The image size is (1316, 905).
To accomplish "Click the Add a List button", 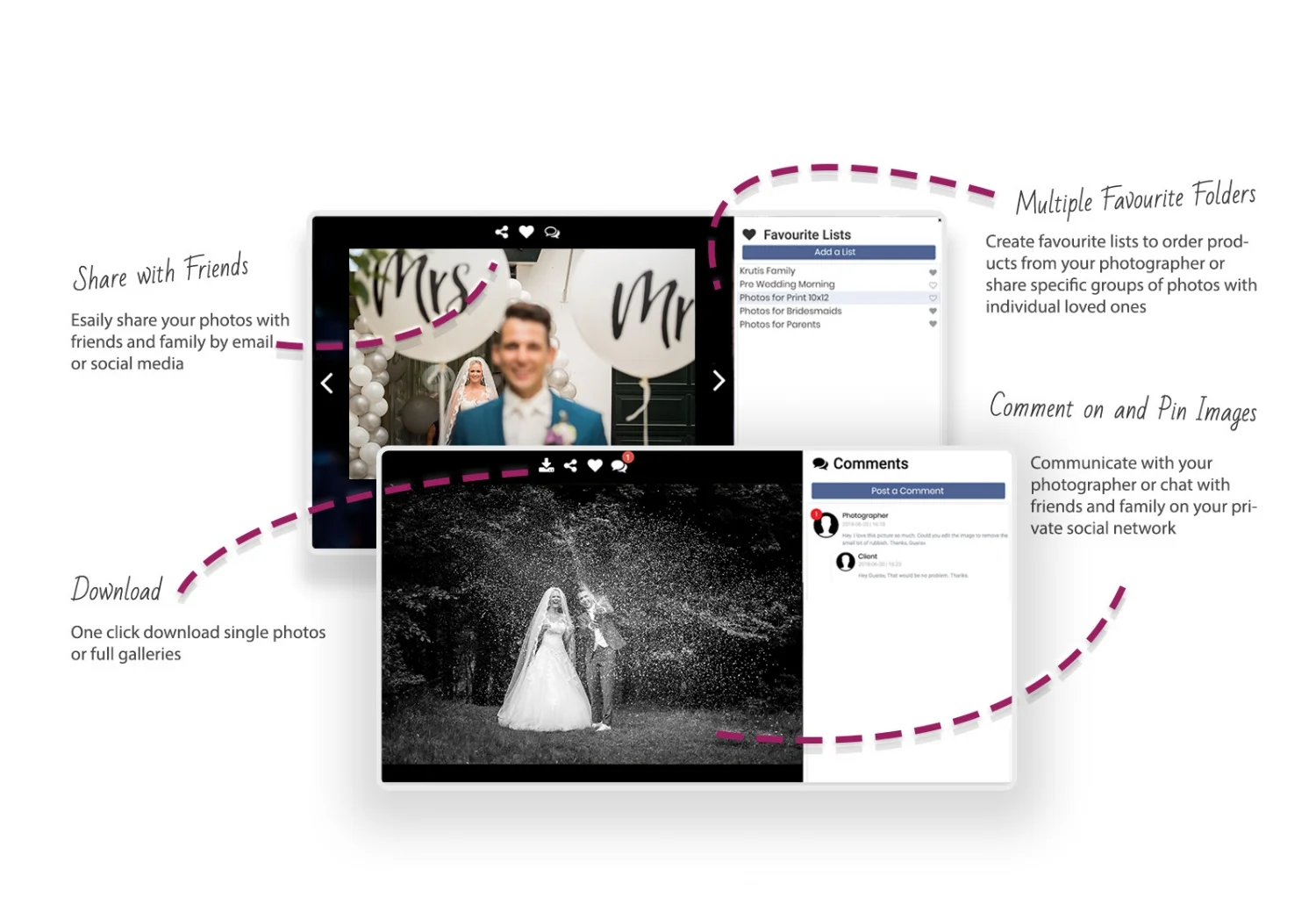I will pyautogui.click(x=838, y=252).
